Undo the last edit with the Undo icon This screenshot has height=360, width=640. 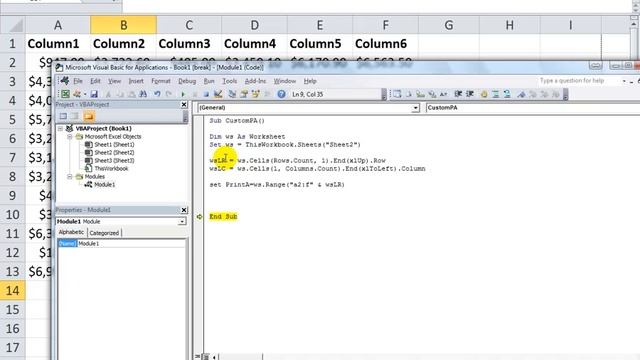coord(157,94)
